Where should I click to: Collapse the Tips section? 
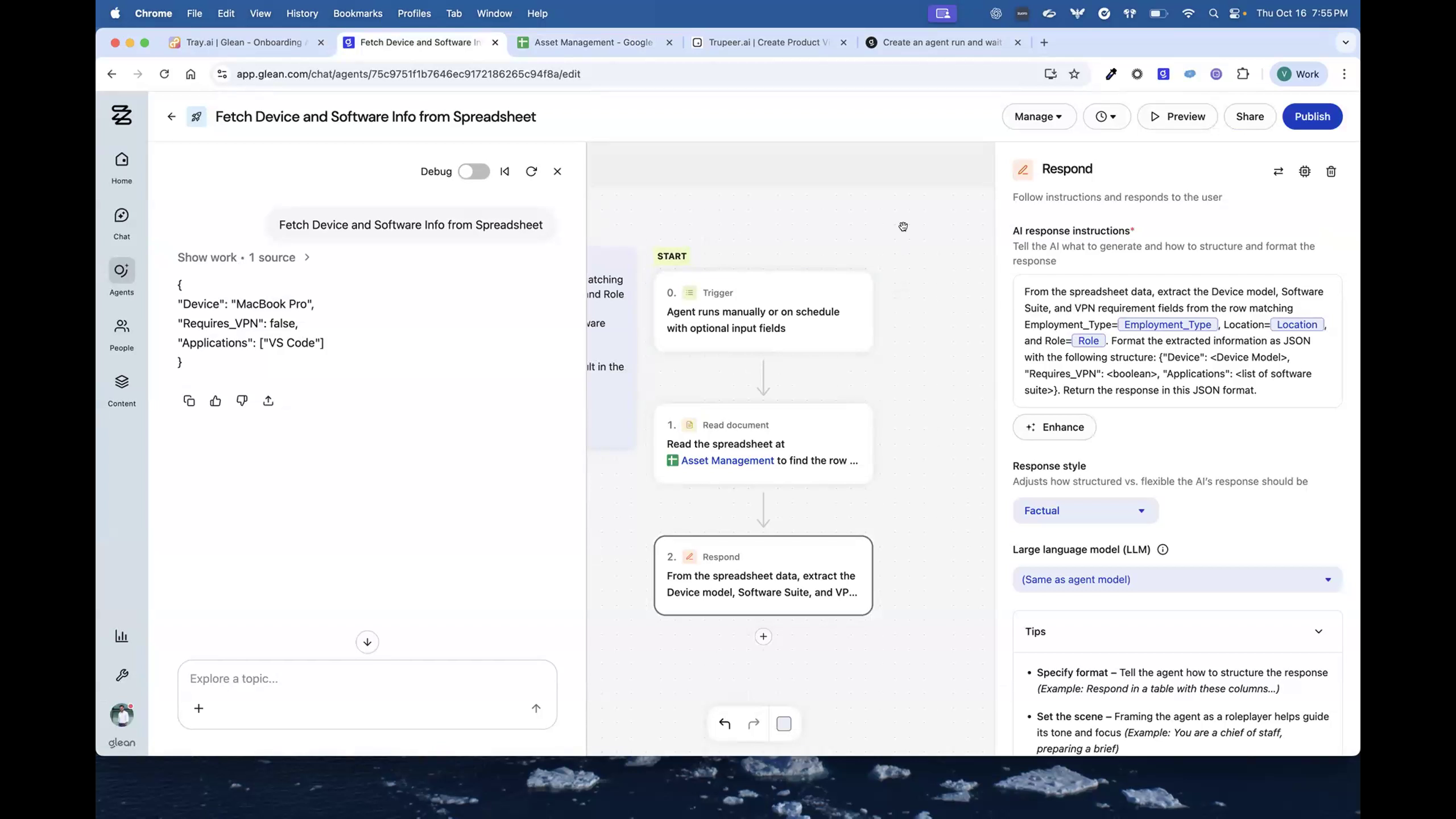tap(1318, 631)
